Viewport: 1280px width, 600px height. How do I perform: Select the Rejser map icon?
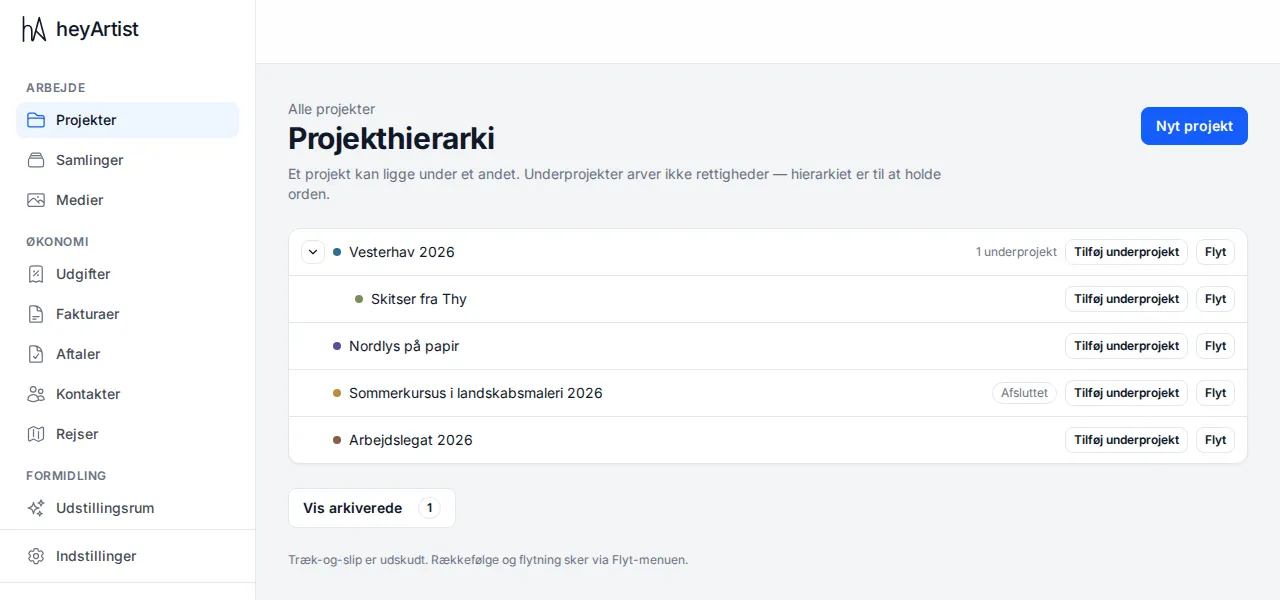[36, 434]
